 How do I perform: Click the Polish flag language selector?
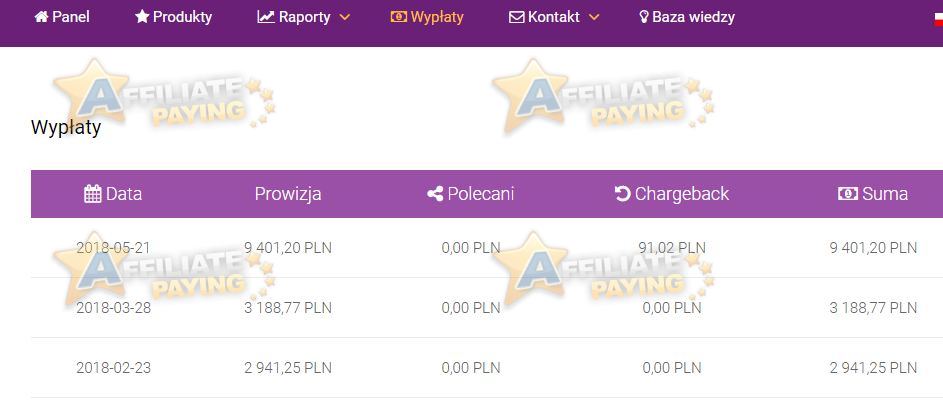[938, 18]
